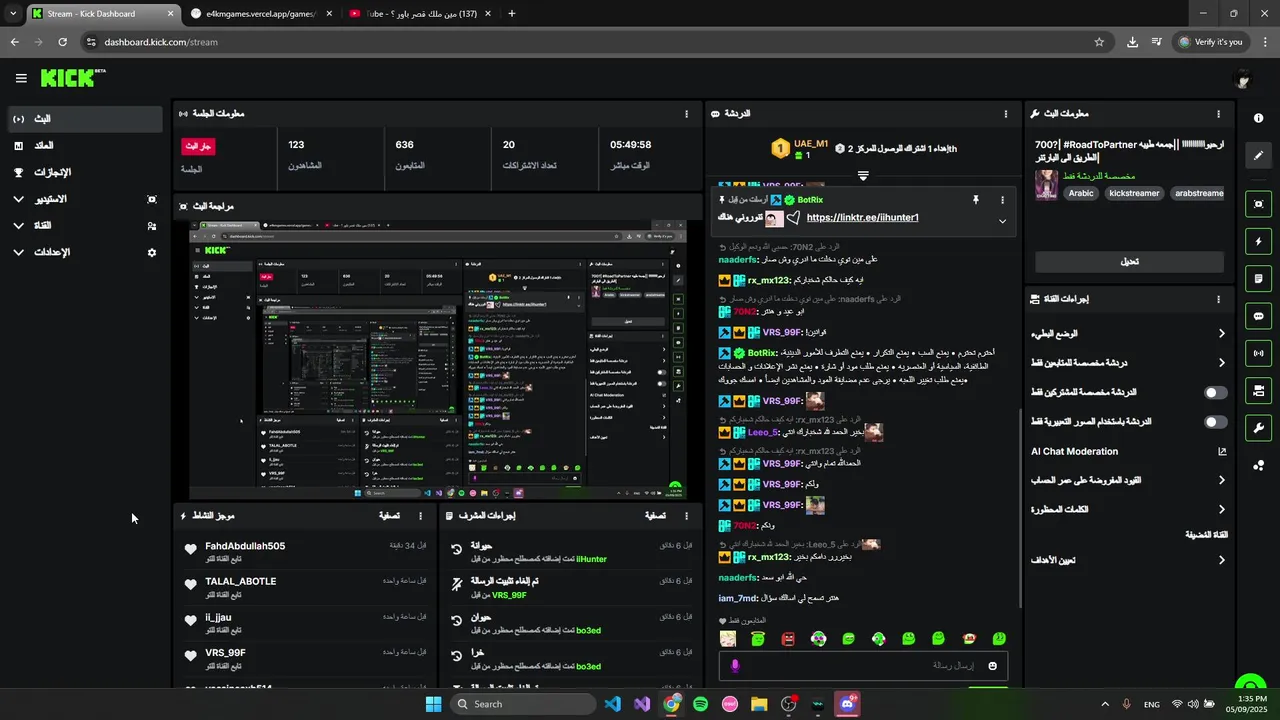The width and height of the screenshot is (1280, 720).
Task: Click the purple microphone icon in chat box
Action: pyautogui.click(x=735, y=666)
